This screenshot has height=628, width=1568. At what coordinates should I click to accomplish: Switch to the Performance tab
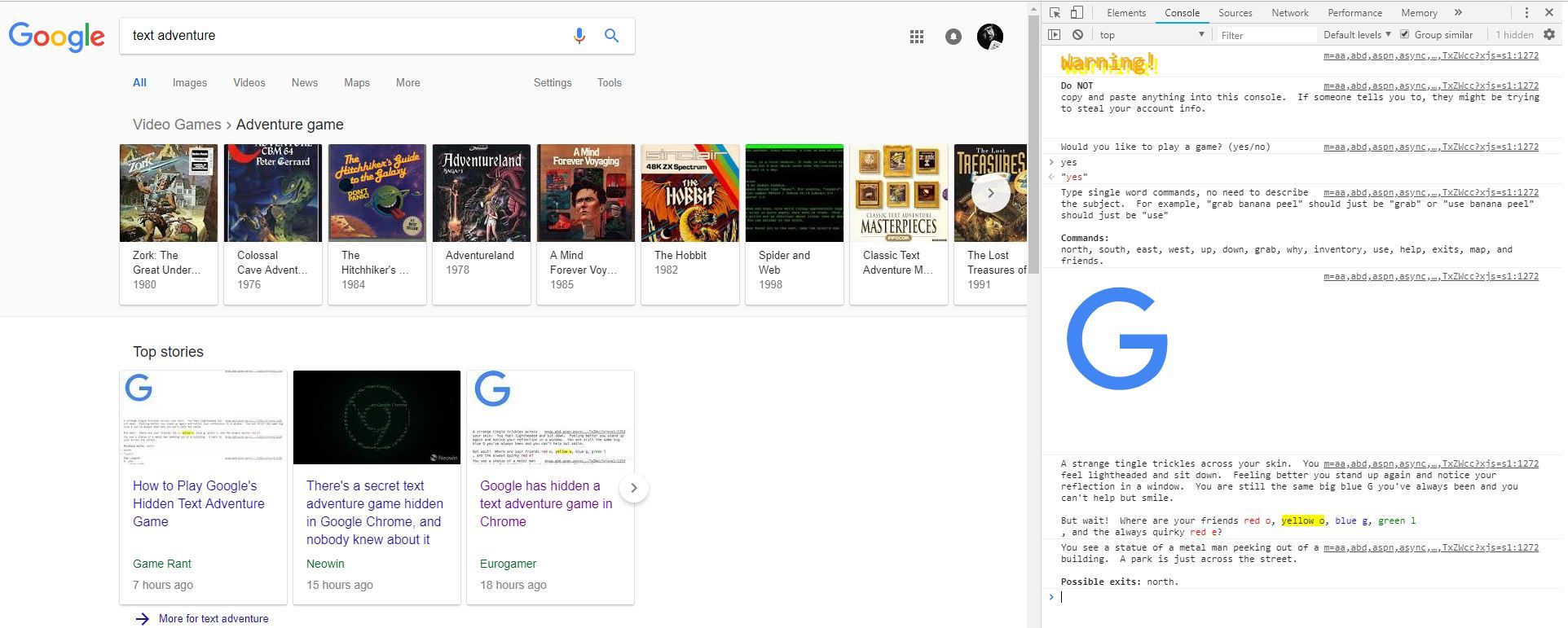pyautogui.click(x=1354, y=12)
